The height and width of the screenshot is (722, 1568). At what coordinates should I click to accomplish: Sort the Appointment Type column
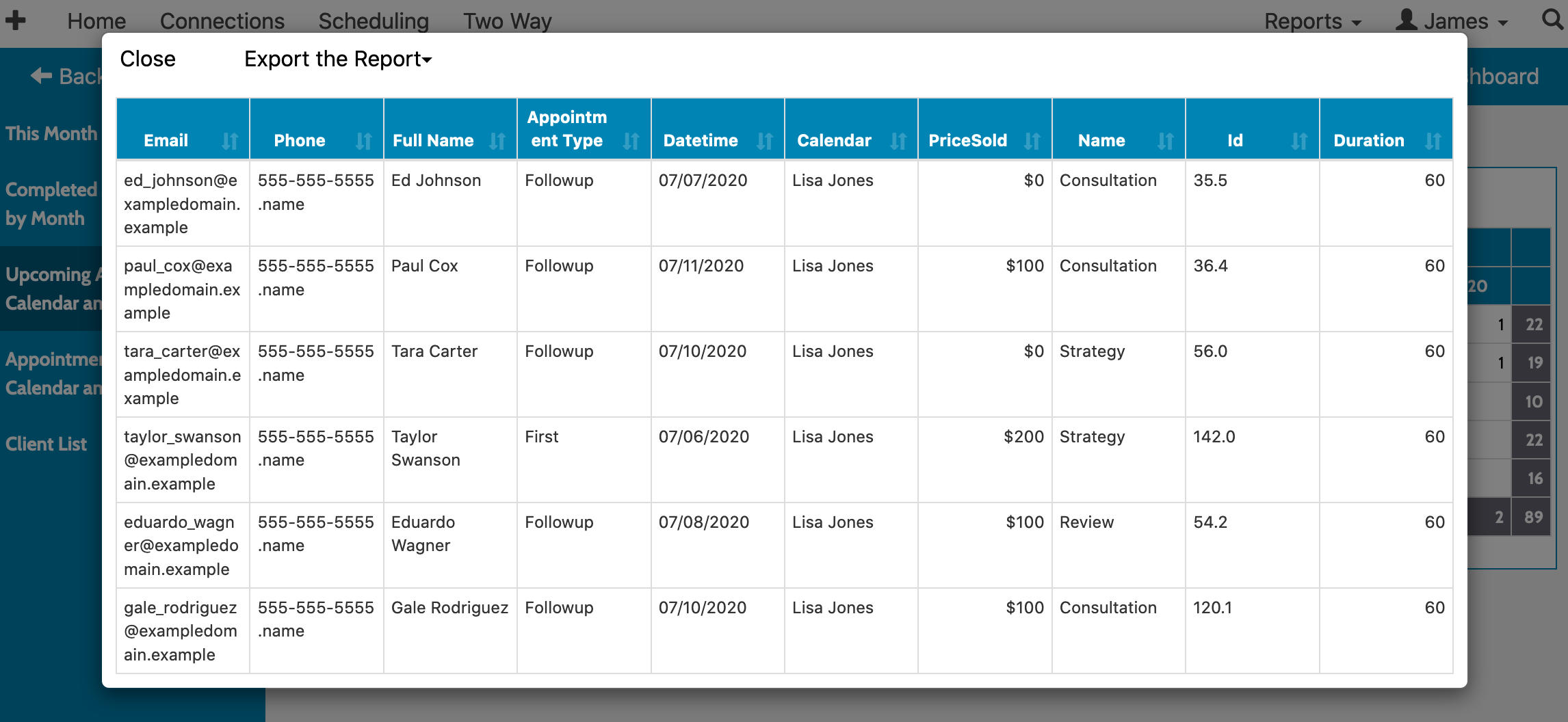631,141
